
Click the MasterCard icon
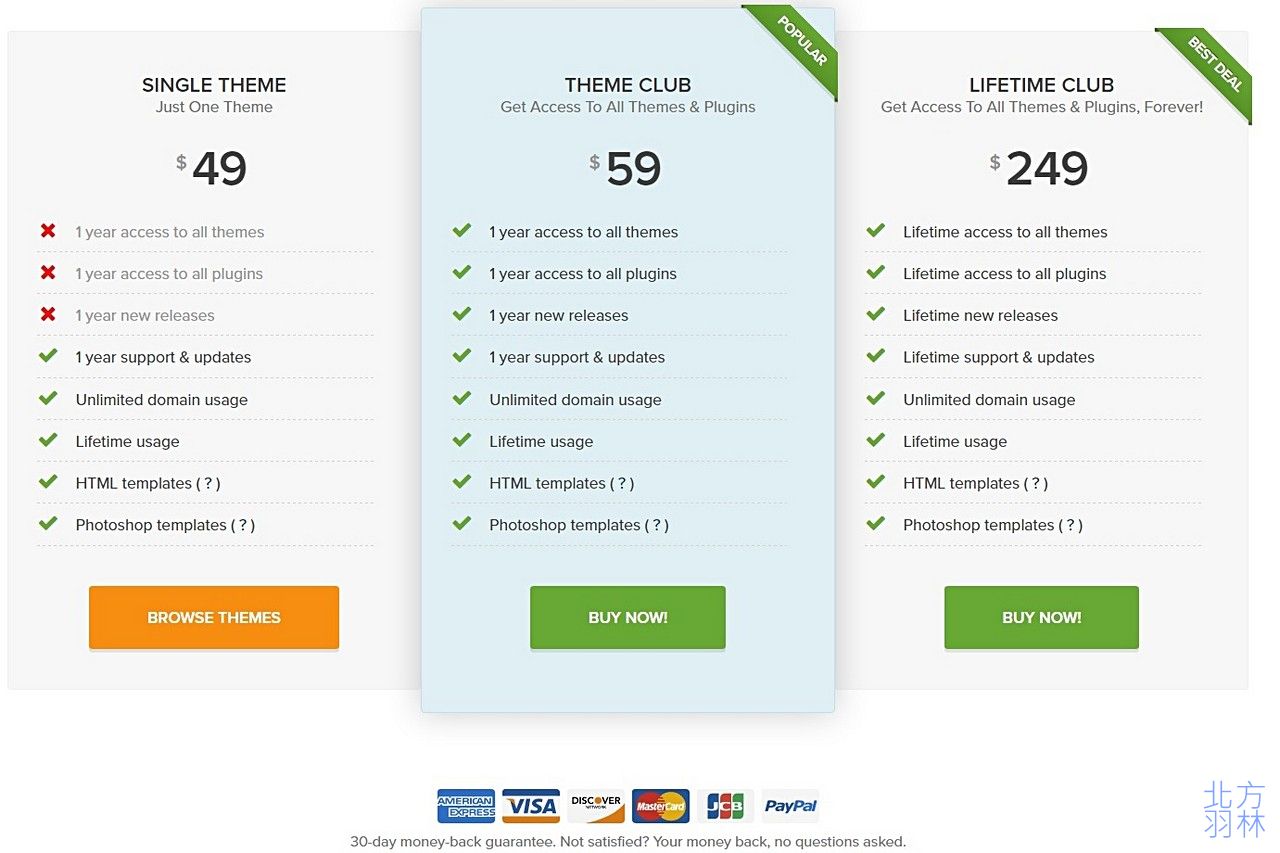click(661, 806)
